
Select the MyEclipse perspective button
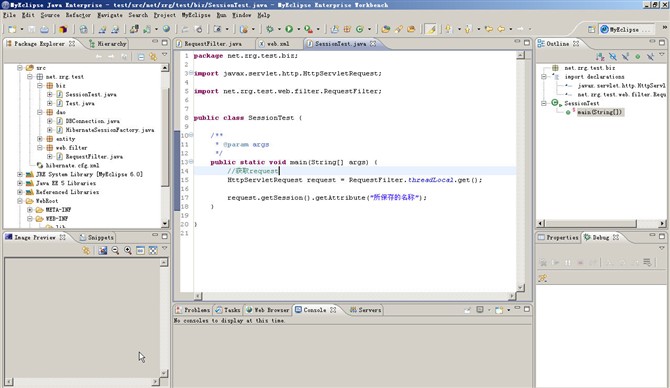click(625, 29)
